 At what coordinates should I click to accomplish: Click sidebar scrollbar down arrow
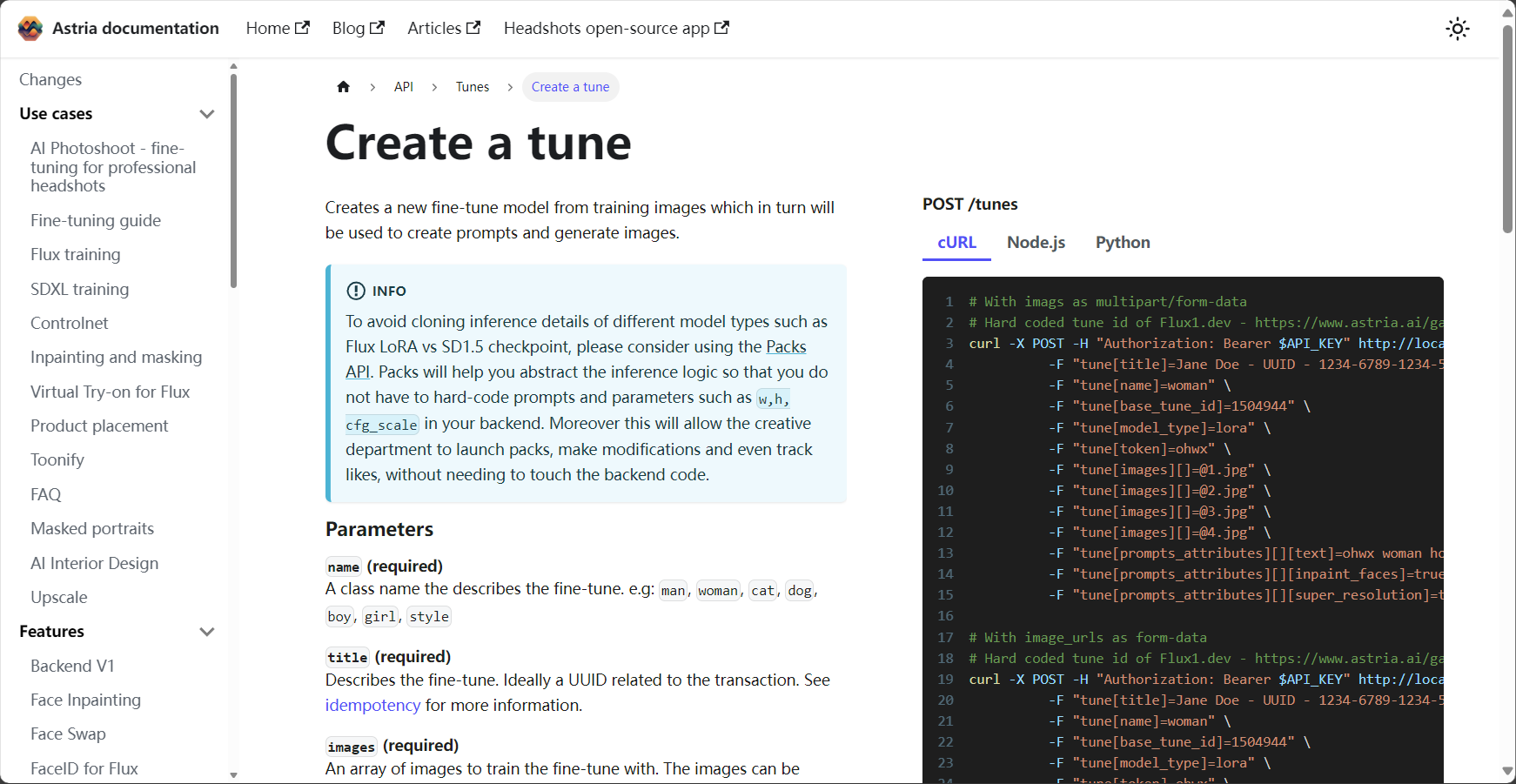[x=233, y=774]
